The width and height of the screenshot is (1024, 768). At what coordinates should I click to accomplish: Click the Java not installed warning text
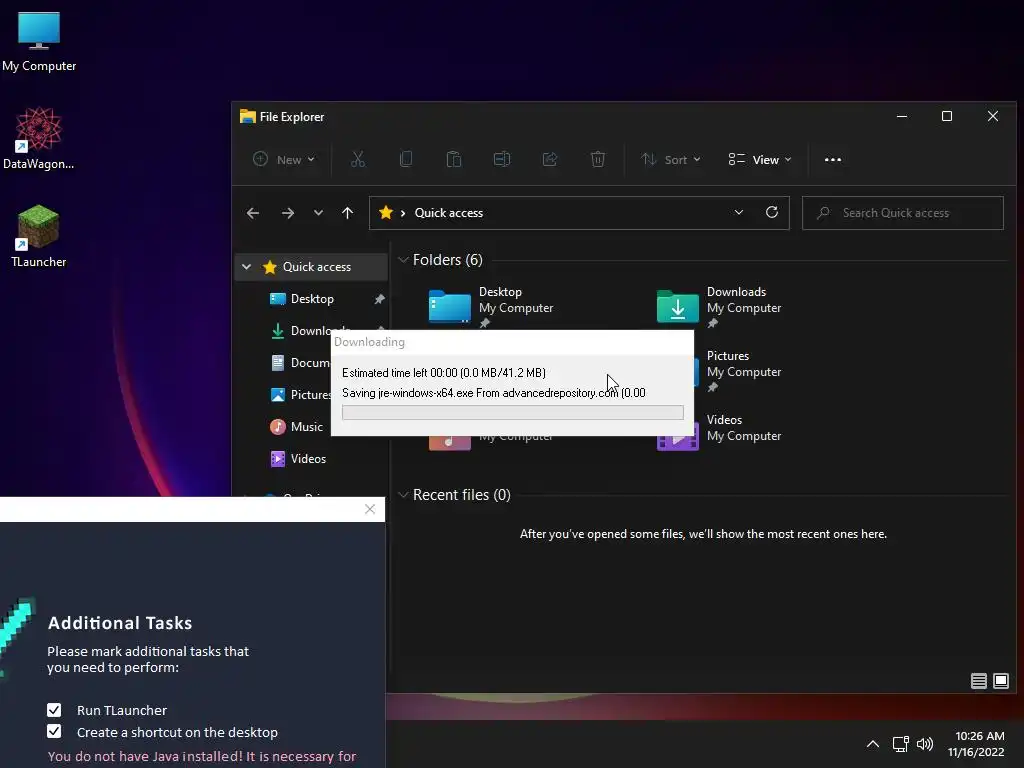(x=202, y=756)
